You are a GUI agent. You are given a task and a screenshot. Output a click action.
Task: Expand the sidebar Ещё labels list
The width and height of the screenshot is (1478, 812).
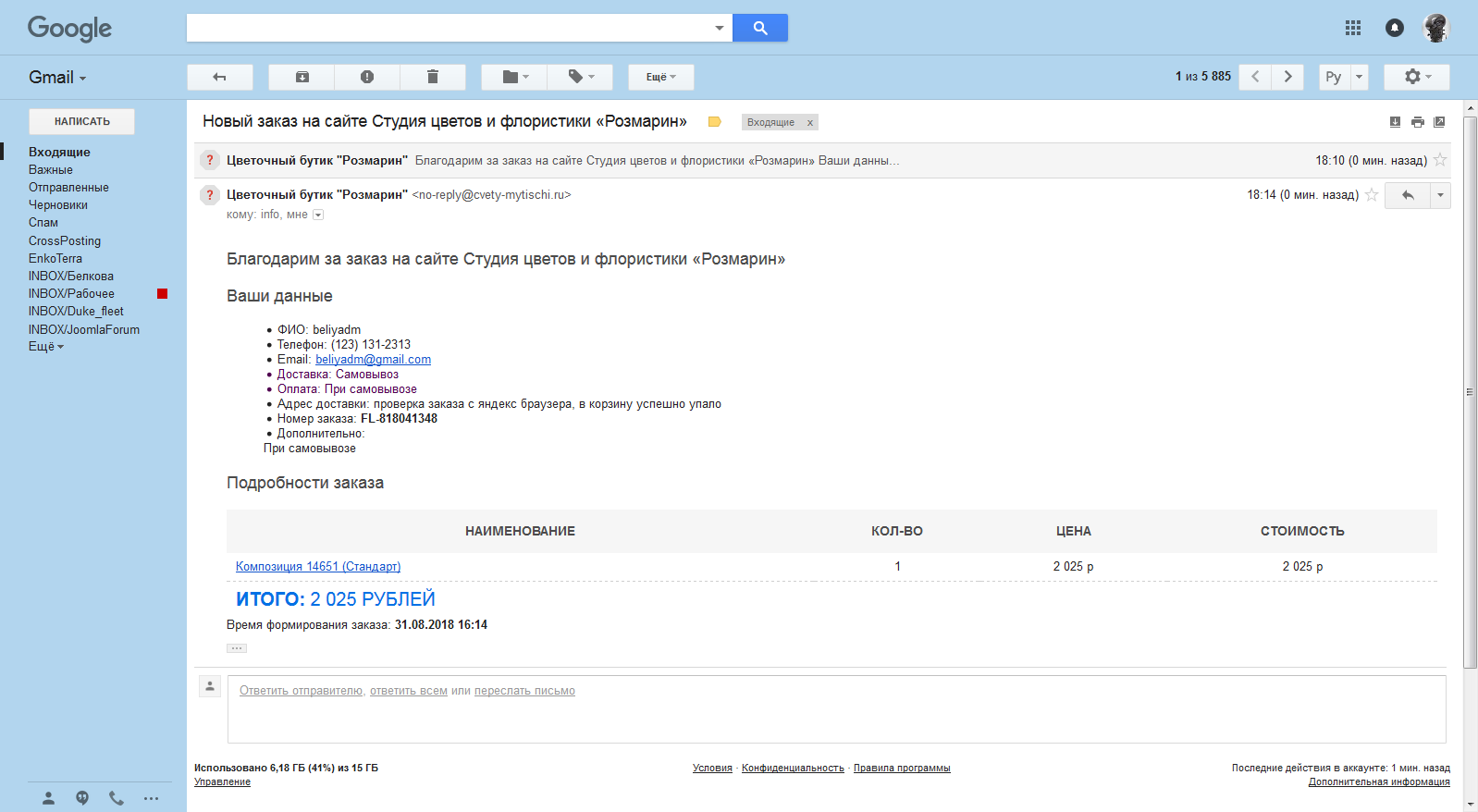click(x=46, y=347)
